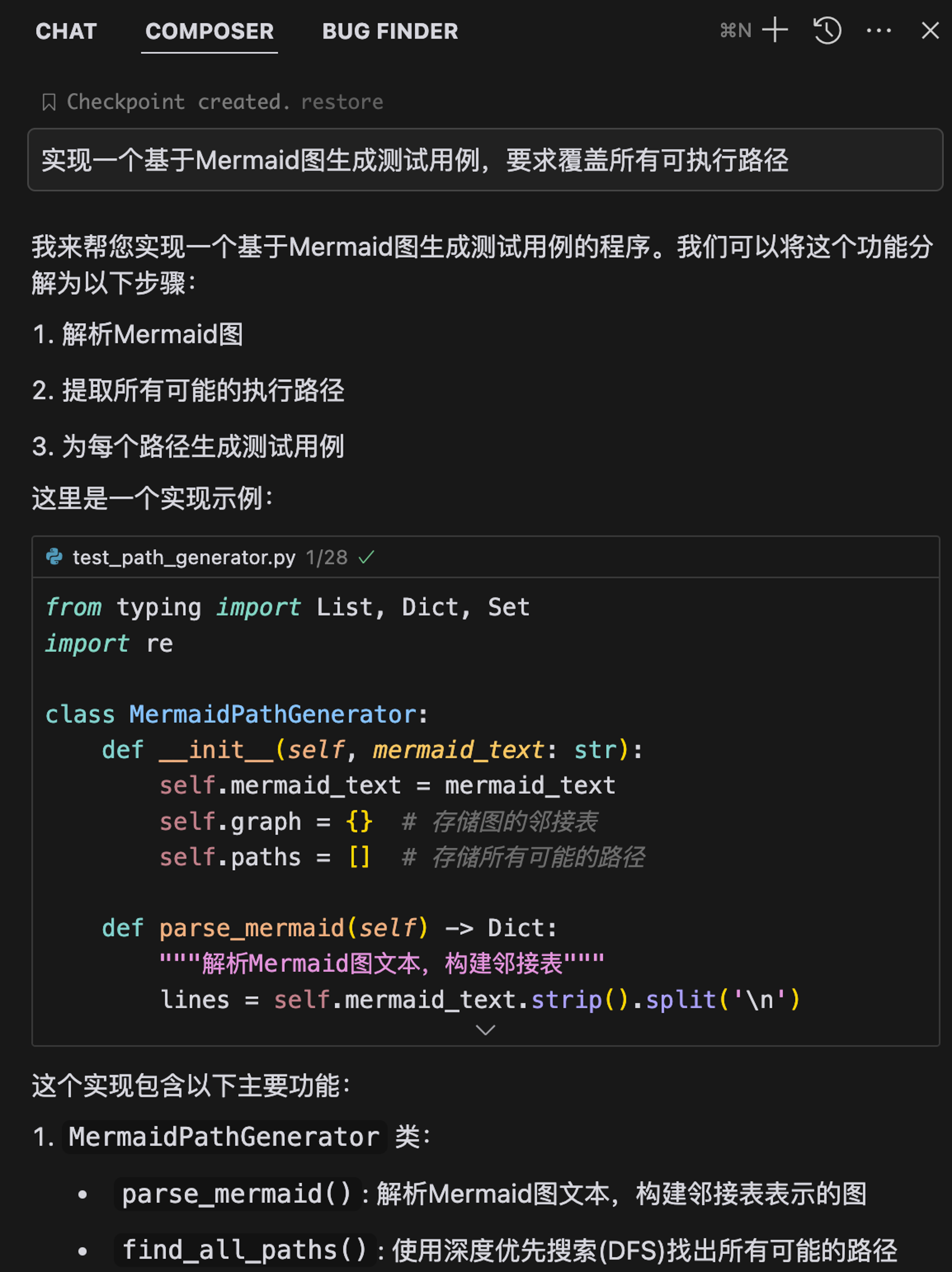
Task: Click inline code find_all_paths()
Action: 245,1250
